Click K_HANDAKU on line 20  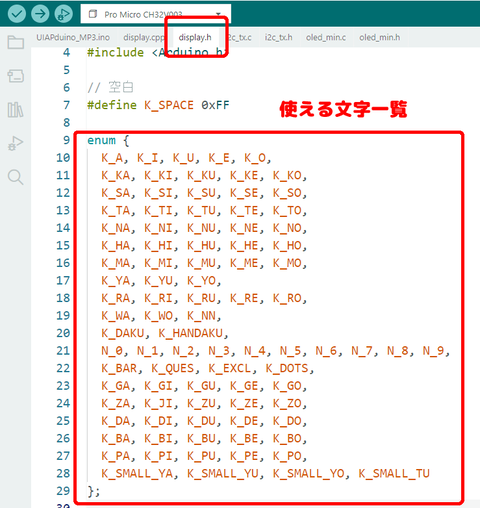[x=191, y=333]
